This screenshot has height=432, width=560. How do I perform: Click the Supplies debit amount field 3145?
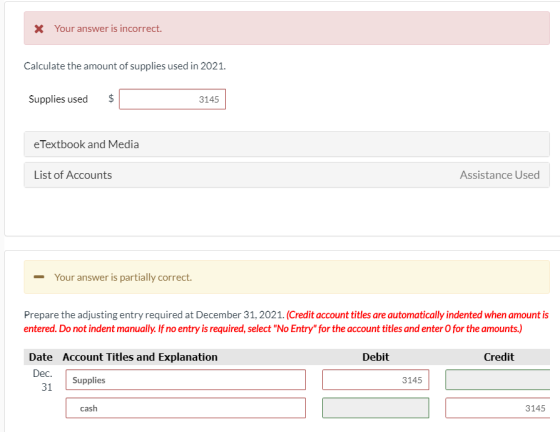375,380
